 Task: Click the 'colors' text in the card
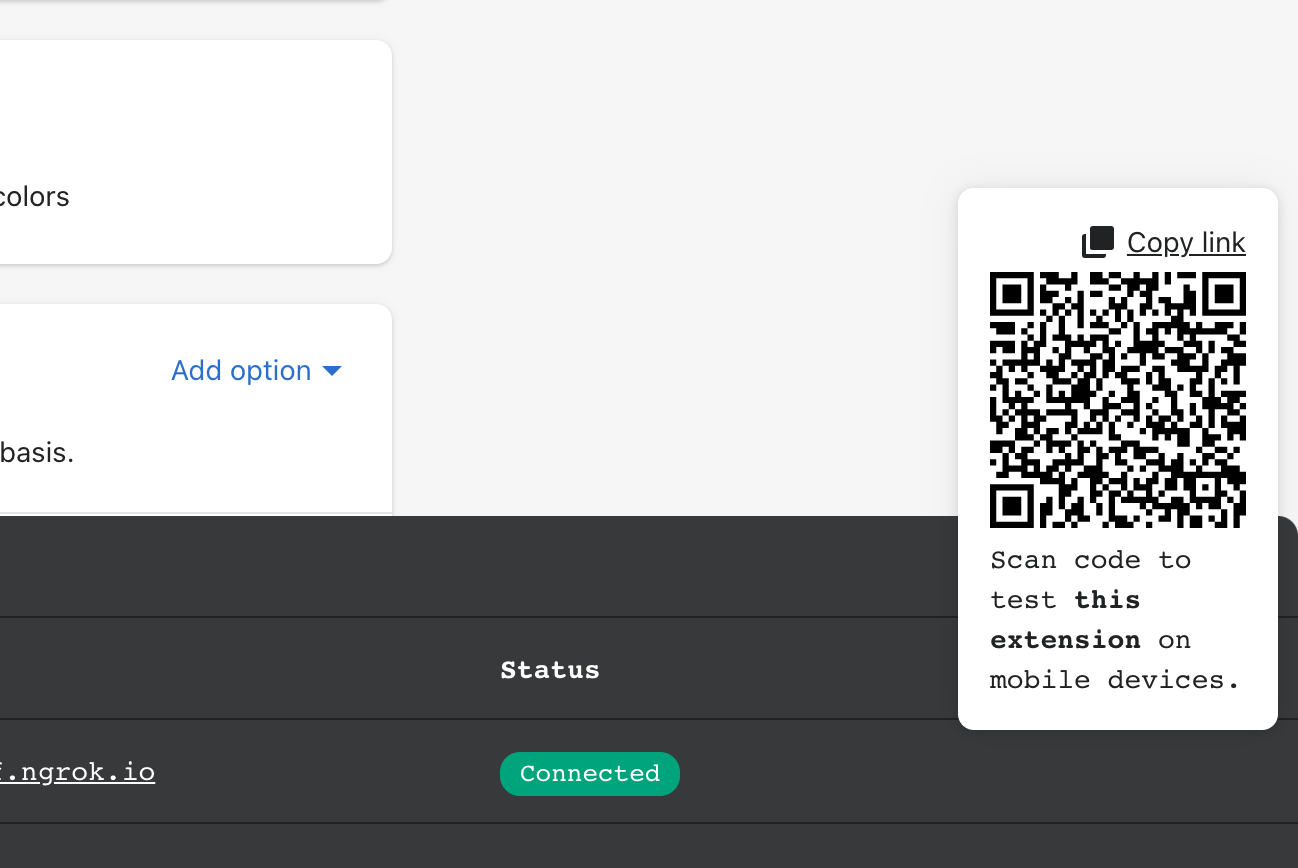click(x=34, y=197)
